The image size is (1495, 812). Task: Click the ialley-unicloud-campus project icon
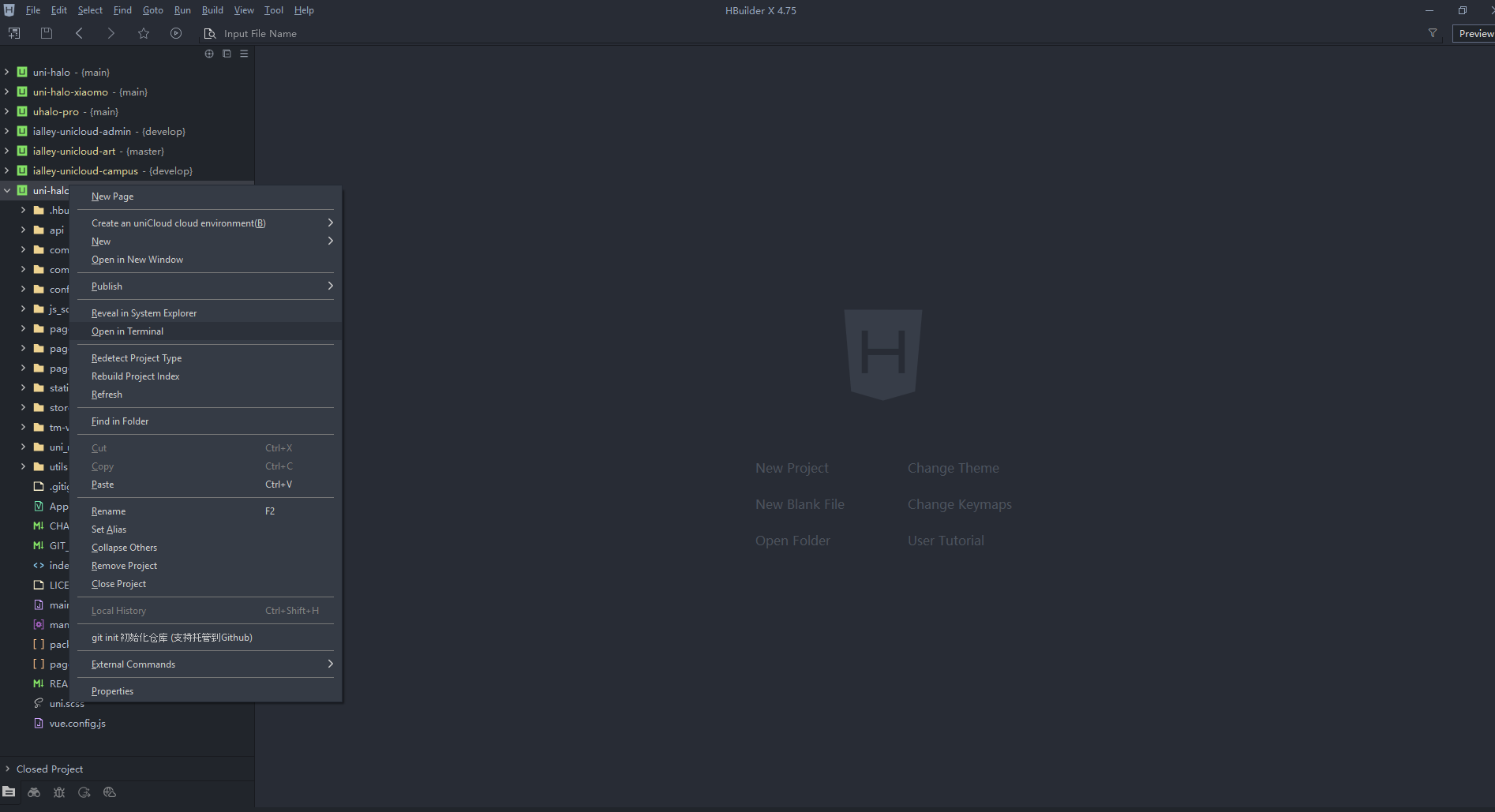coord(22,170)
